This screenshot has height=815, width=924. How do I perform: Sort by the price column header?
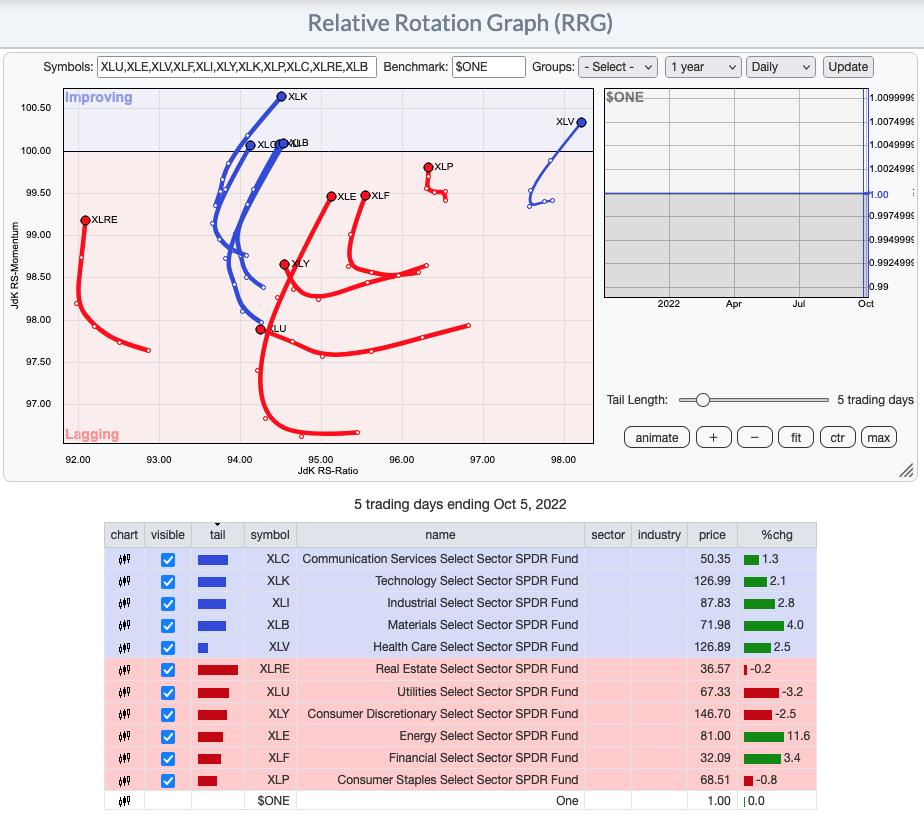point(712,535)
